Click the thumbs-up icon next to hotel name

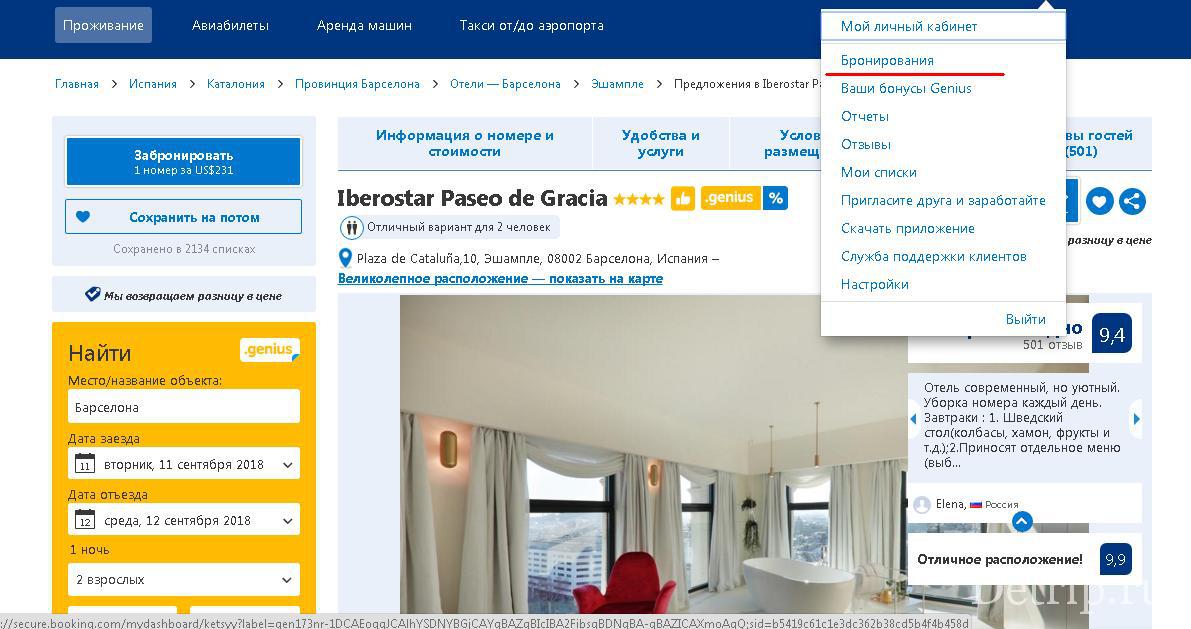(683, 199)
